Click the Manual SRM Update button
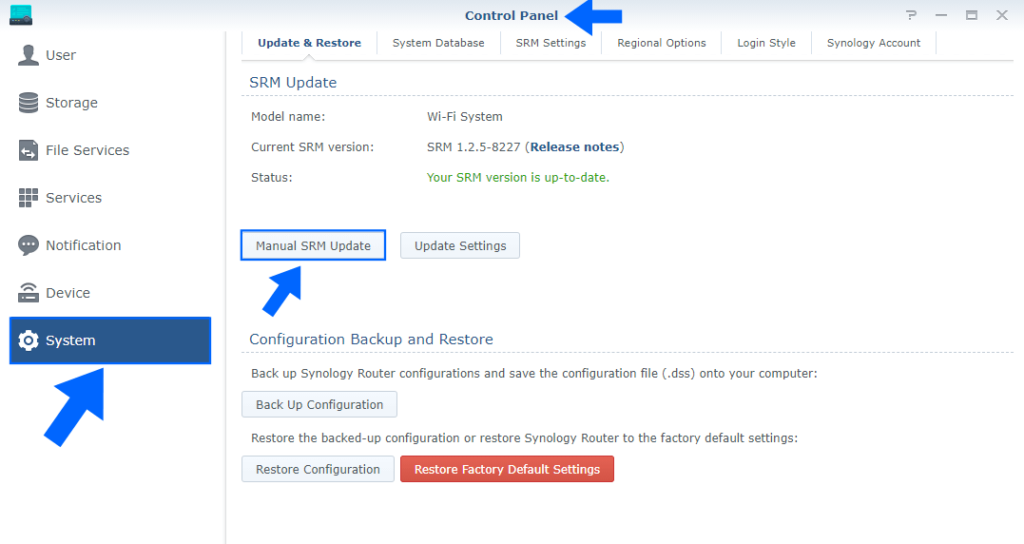 313,246
